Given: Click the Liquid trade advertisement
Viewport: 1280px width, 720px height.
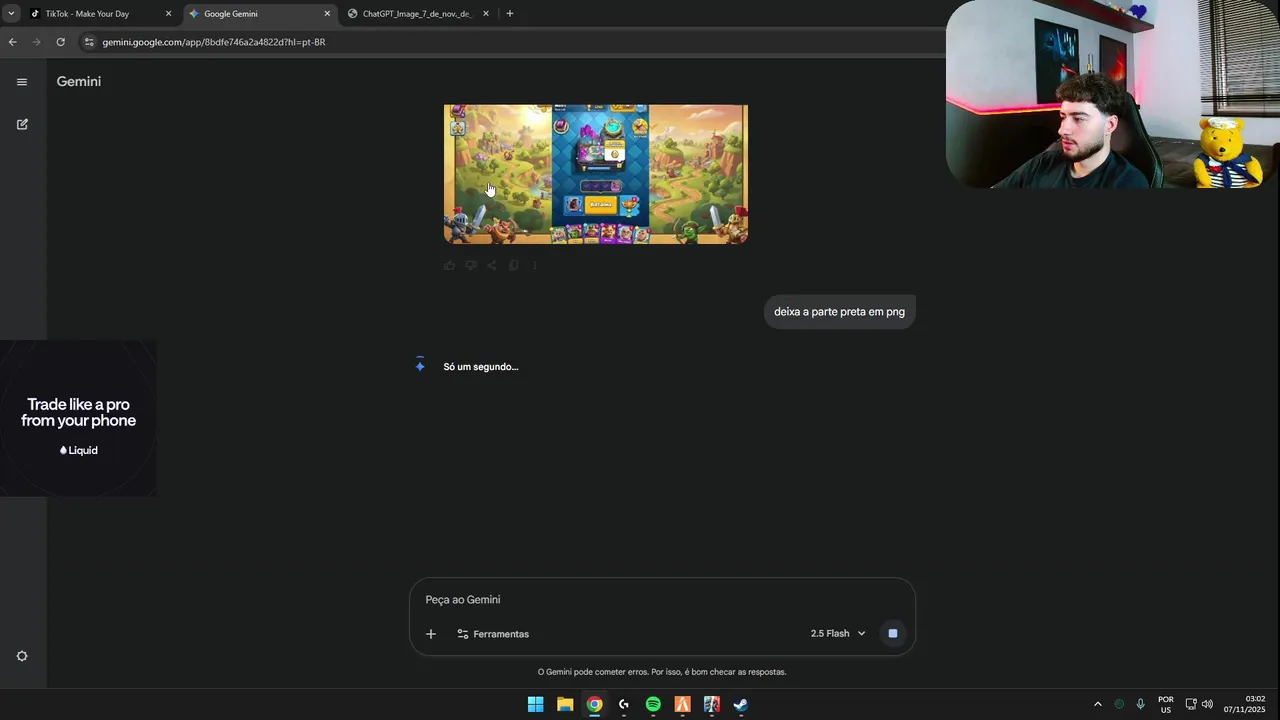Looking at the screenshot, I should pos(78,419).
